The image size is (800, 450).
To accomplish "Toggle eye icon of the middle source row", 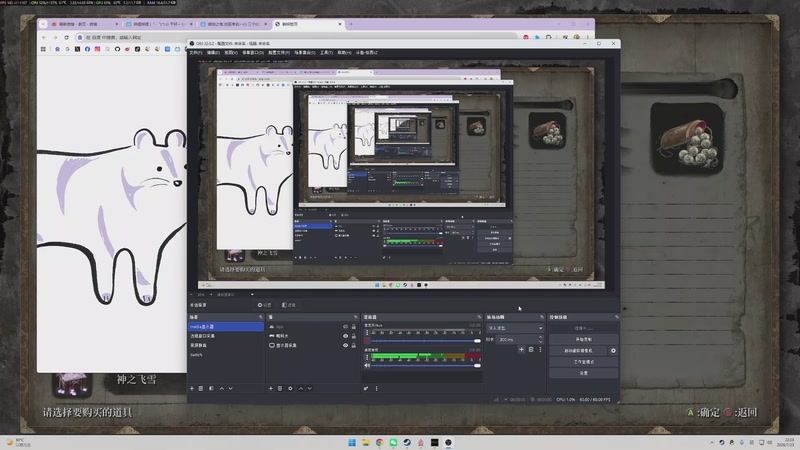I will [x=345, y=336].
